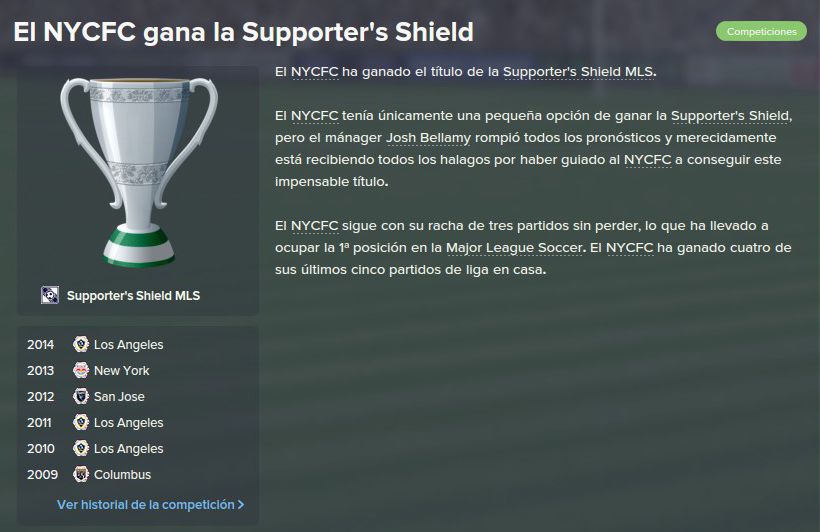Click NYCFC link in the first sentence
Screen dimensions: 820x532
pyautogui.click(x=315, y=72)
